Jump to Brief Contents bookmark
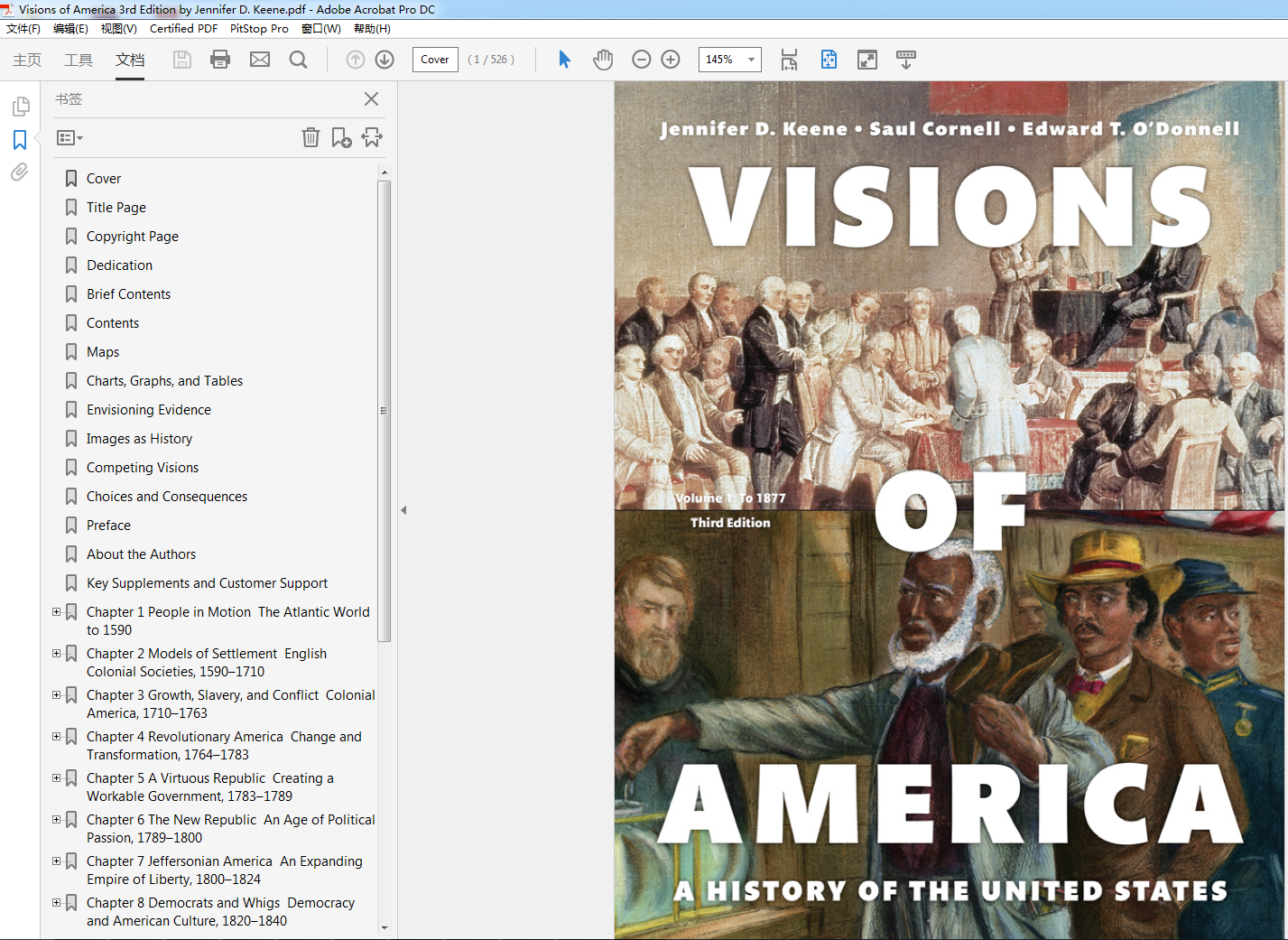1288x940 pixels. pos(129,294)
